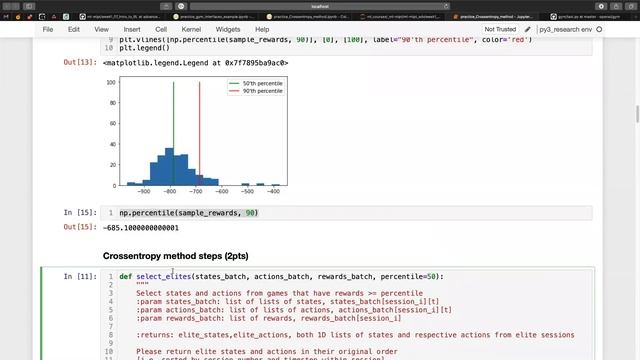Open the Insert menu

point(132,29)
